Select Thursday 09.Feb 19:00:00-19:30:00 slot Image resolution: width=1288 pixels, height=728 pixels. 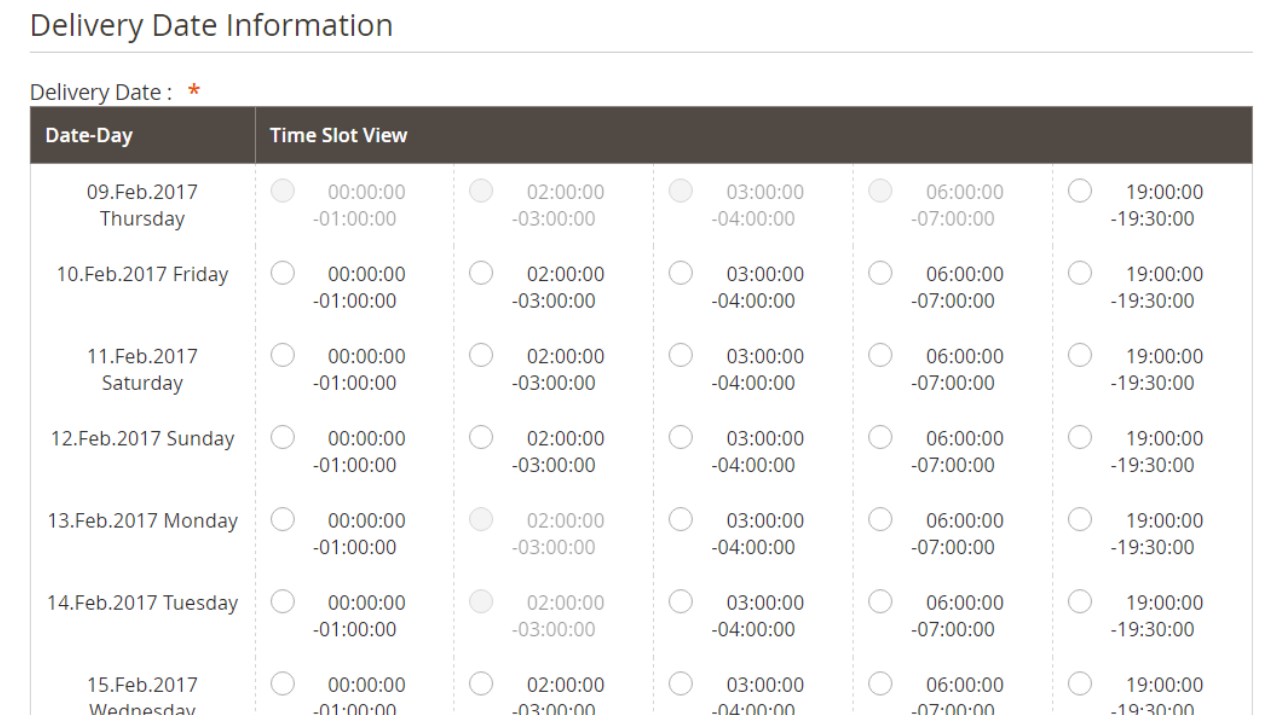1080,191
